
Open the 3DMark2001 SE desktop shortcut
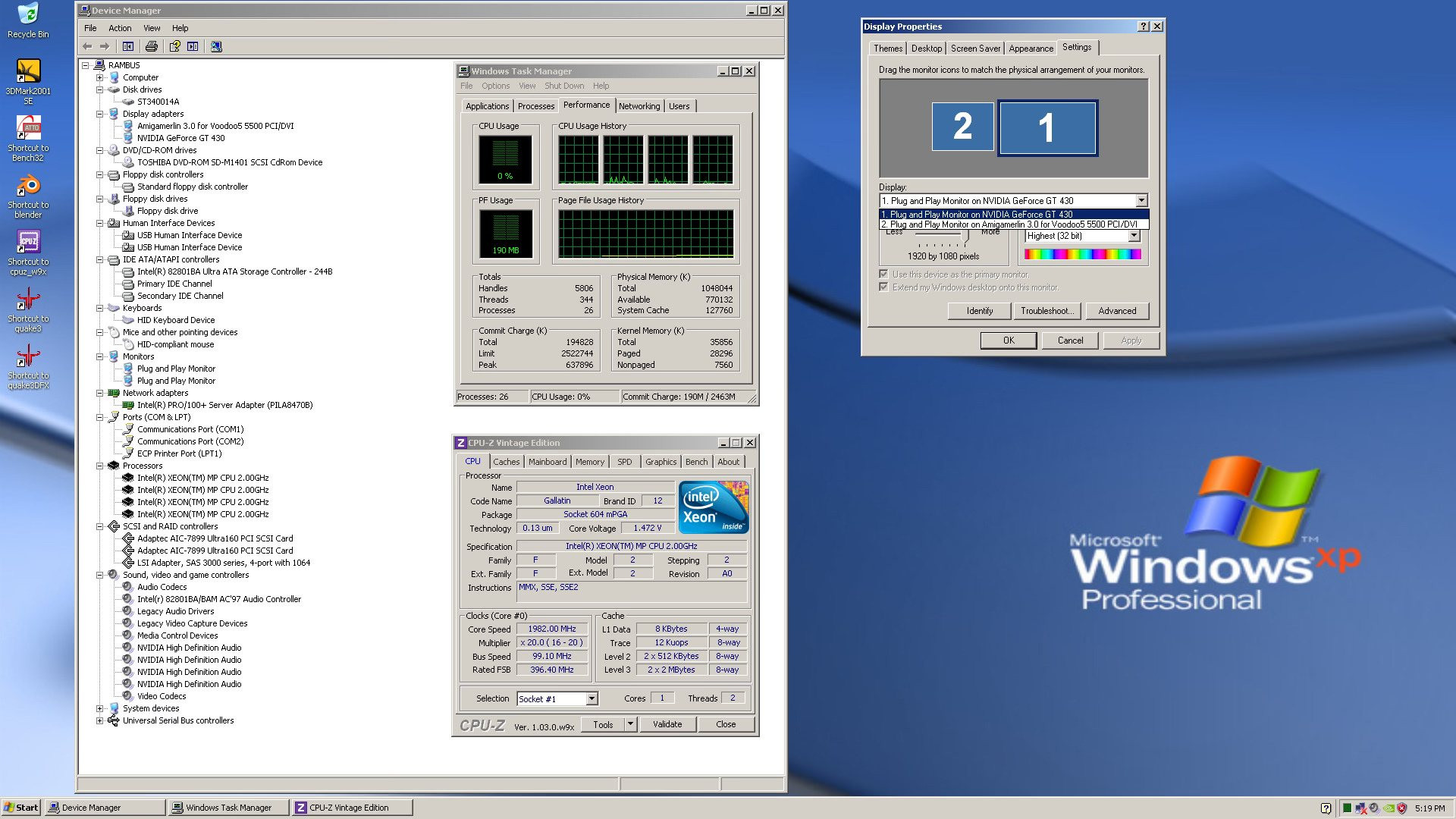28,71
